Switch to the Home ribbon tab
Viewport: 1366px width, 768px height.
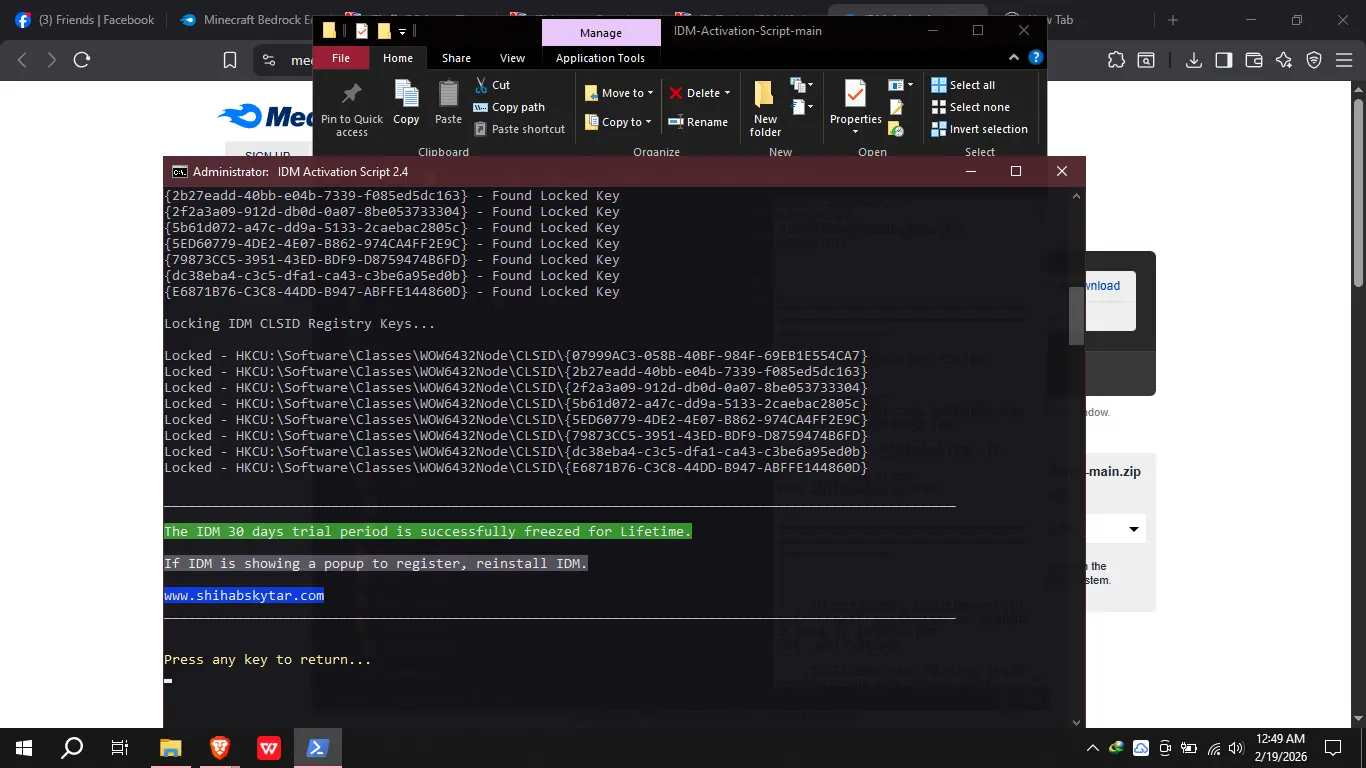click(x=398, y=58)
